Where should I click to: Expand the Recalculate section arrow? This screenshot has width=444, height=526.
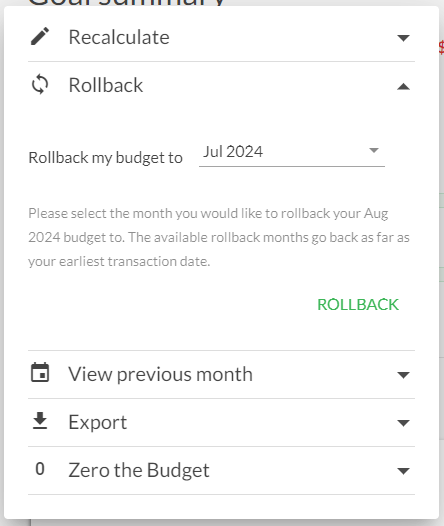coord(403,38)
